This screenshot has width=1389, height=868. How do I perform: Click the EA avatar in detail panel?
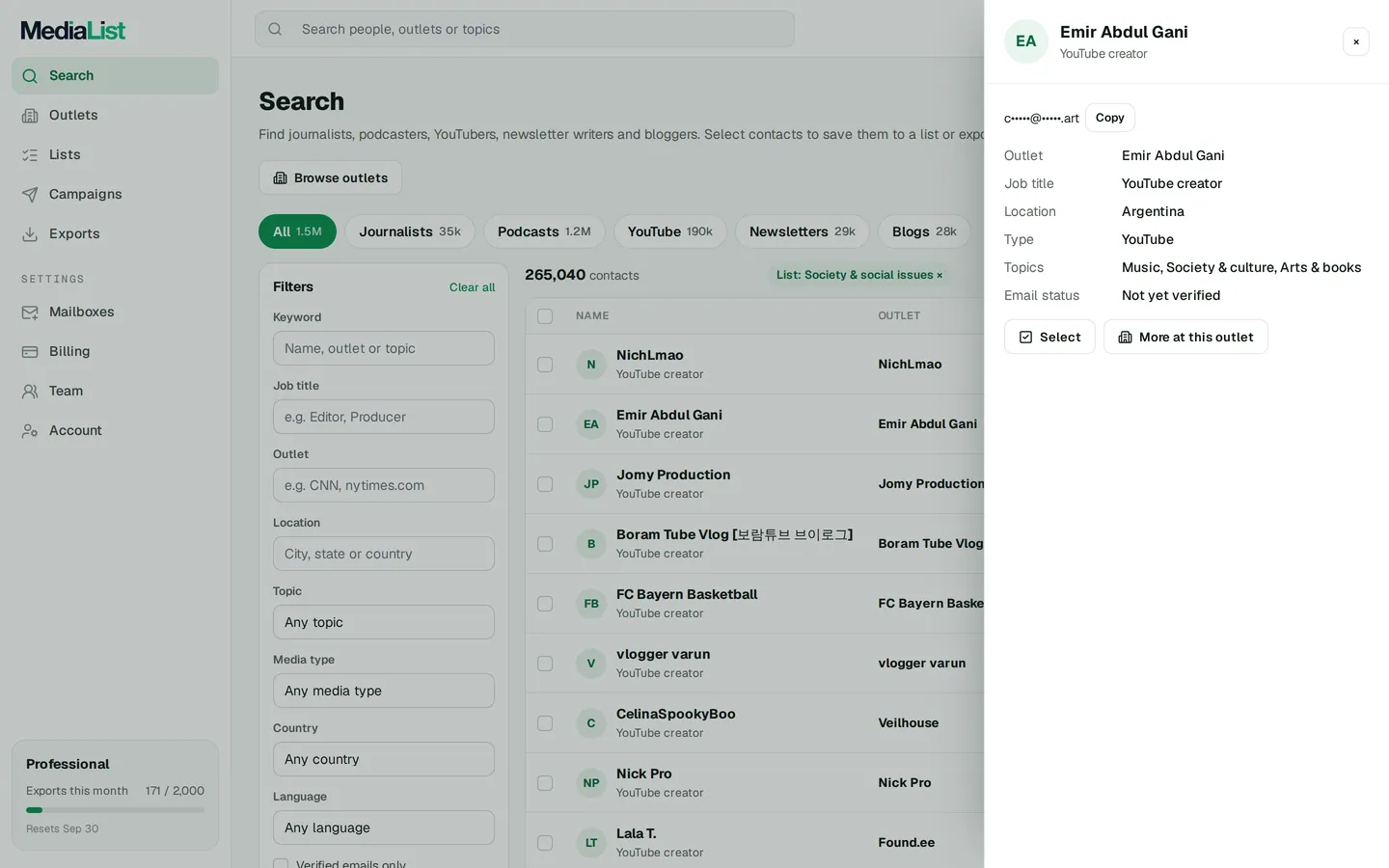1026,41
